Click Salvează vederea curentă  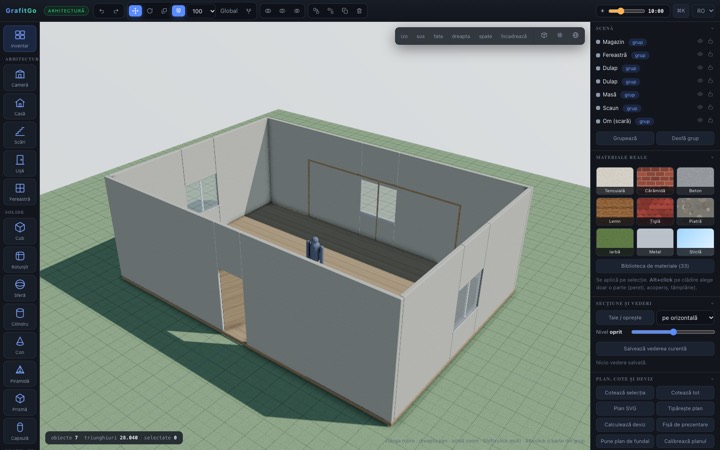(x=655, y=349)
